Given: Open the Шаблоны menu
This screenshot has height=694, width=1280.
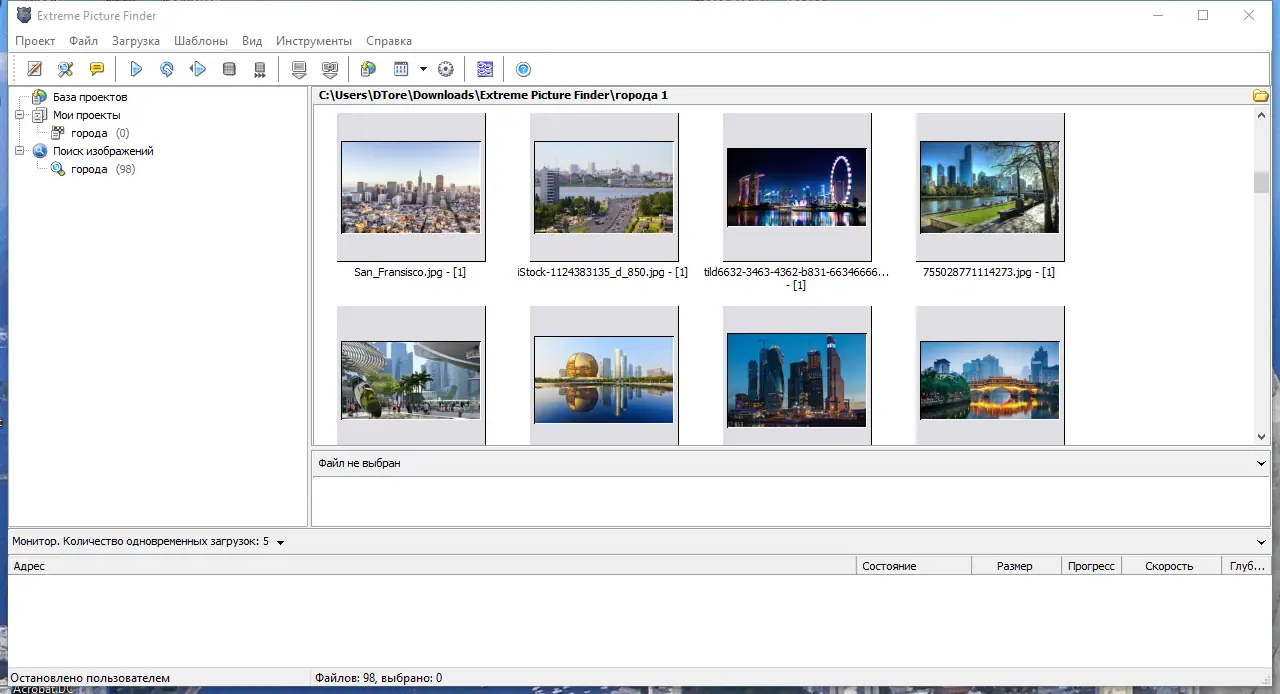Looking at the screenshot, I should [200, 41].
